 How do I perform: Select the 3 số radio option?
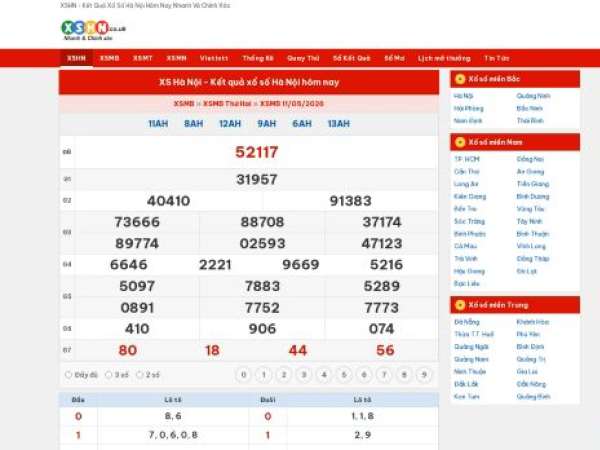pos(109,375)
